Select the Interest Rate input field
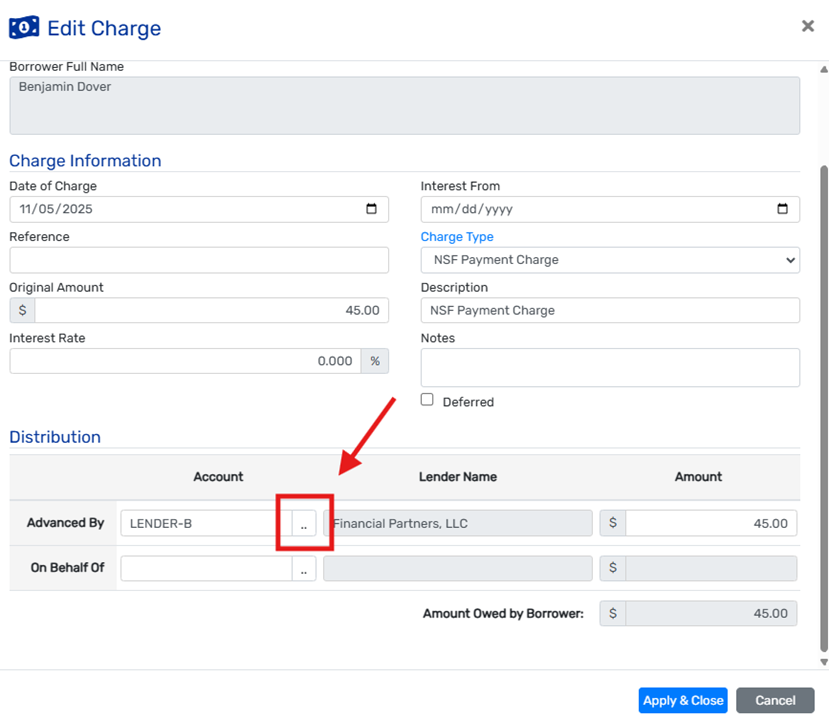Viewport: 829px width, 720px height. [x=185, y=361]
